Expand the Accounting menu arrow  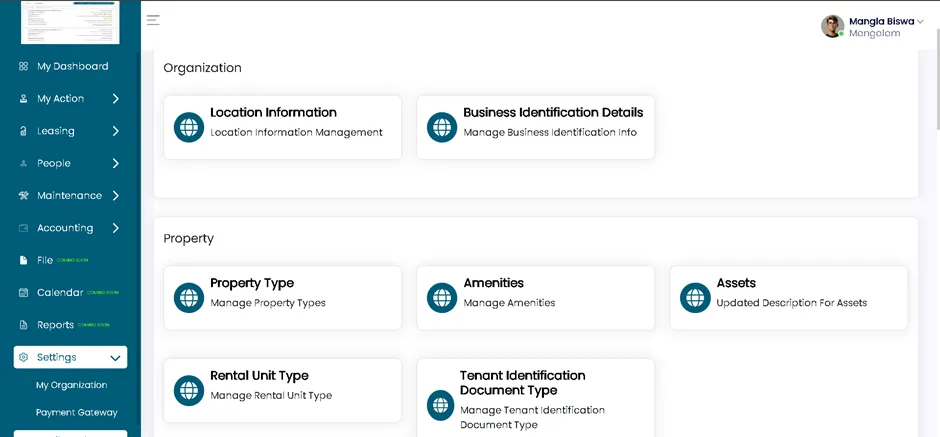pyautogui.click(x=116, y=228)
